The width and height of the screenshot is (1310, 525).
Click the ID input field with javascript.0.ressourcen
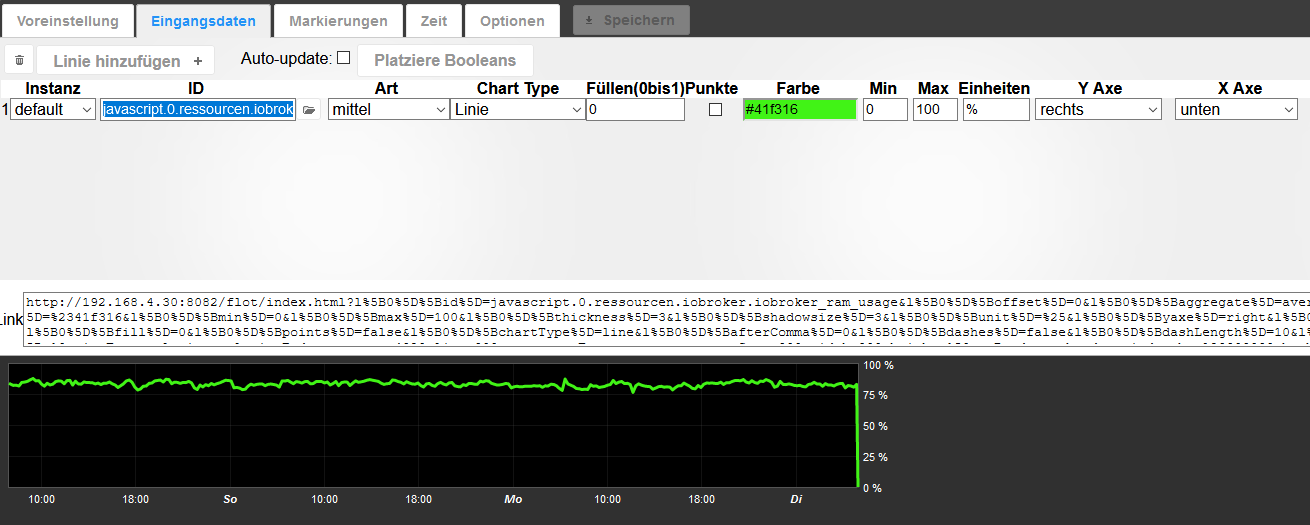point(198,109)
